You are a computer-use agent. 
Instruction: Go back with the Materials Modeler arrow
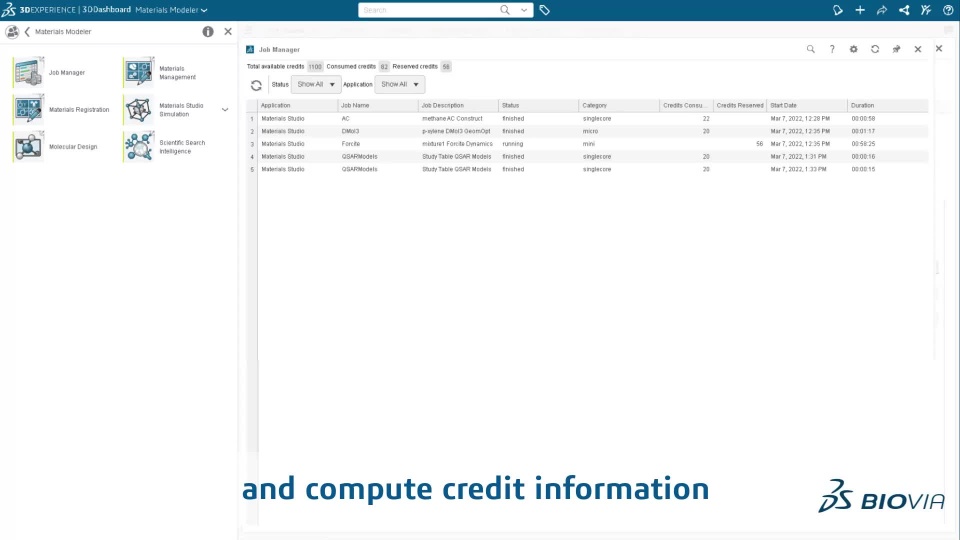(x=27, y=31)
